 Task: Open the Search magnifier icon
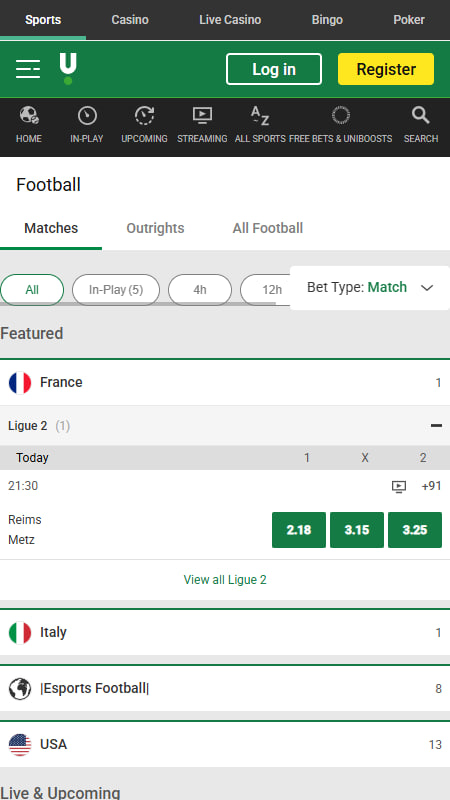click(420, 116)
